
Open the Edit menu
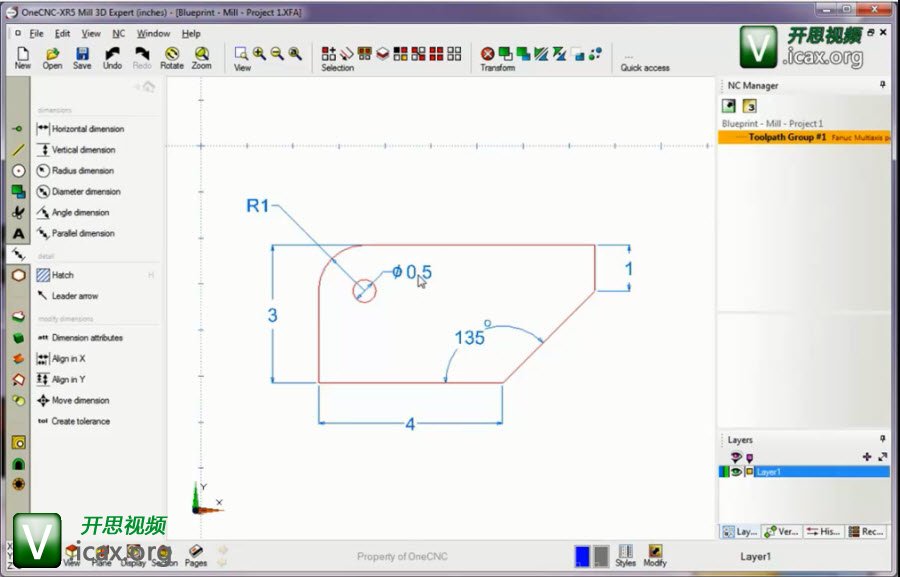pyautogui.click(x=62, y=33)
